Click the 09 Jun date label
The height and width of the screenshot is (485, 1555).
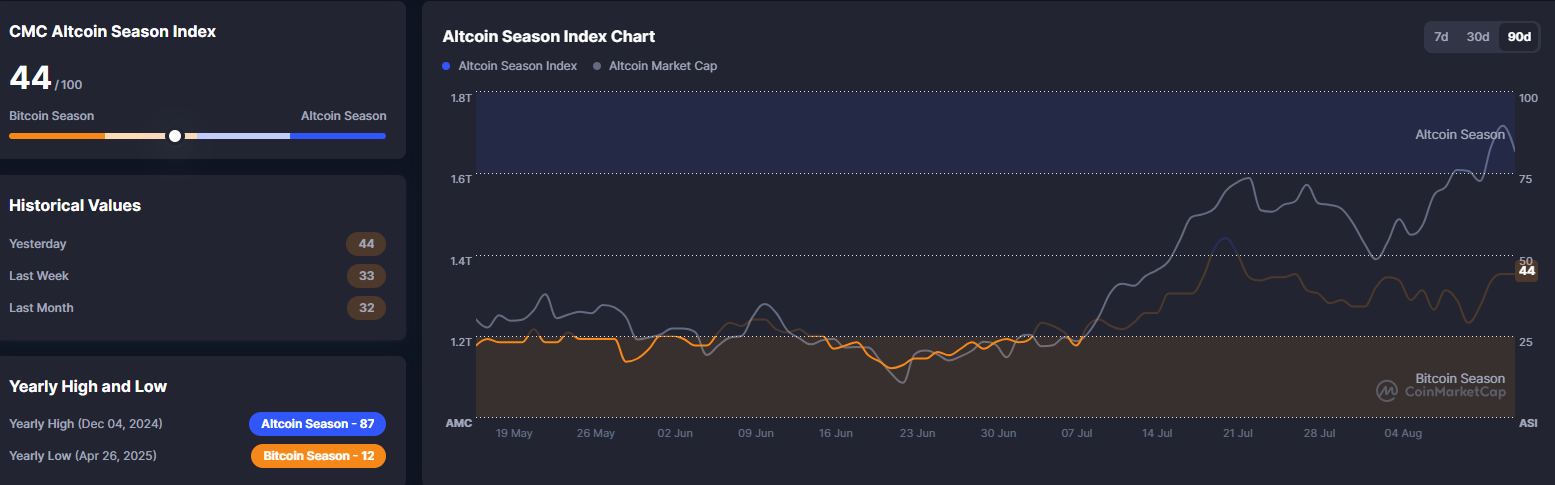(756, 434)
